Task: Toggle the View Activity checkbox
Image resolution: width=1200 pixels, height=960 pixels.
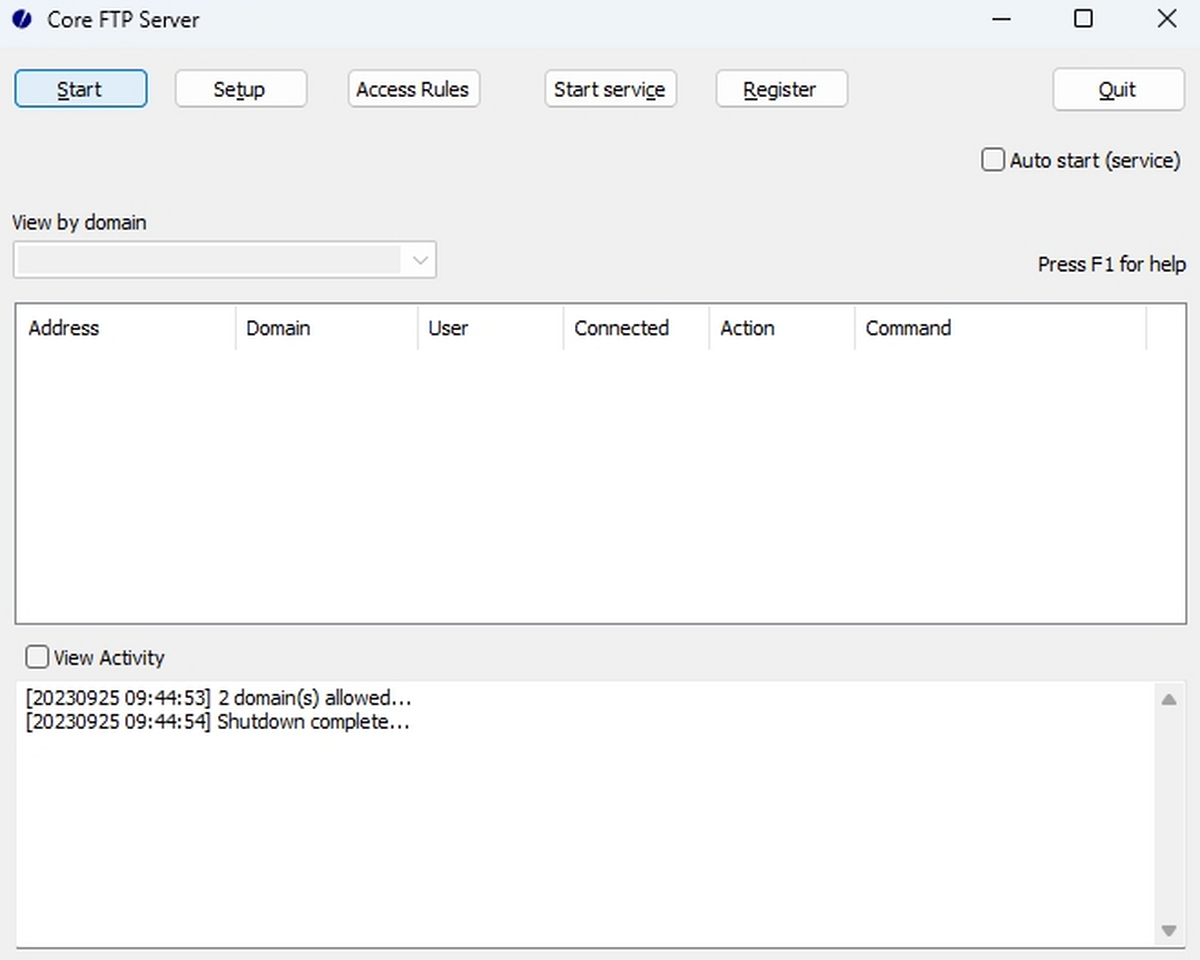Action: pos(37,657)
